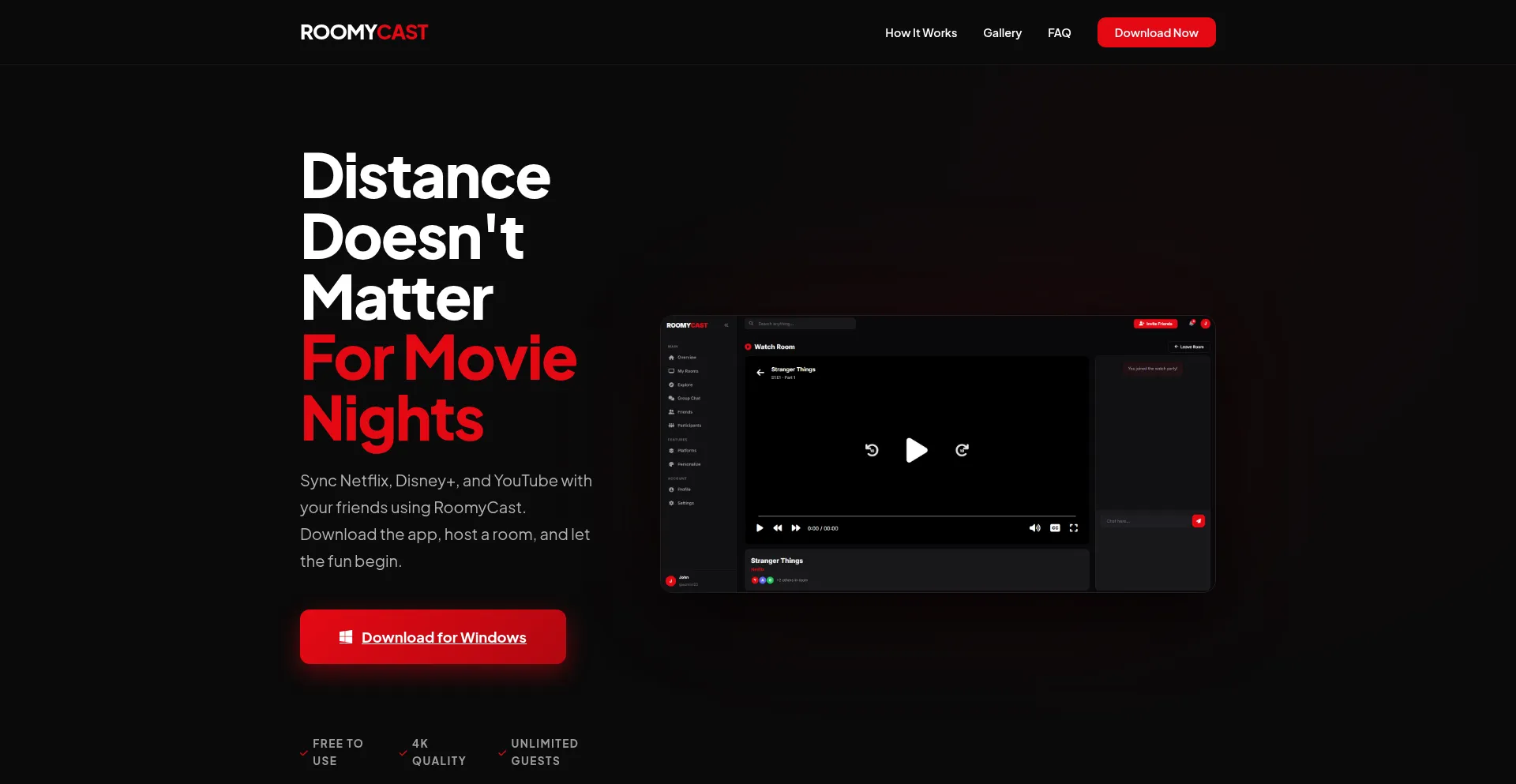The height and width of the screenshot is (784, 1516).
Task: Click the participant avatars under Stranger Things
Action: pos(762,580)
